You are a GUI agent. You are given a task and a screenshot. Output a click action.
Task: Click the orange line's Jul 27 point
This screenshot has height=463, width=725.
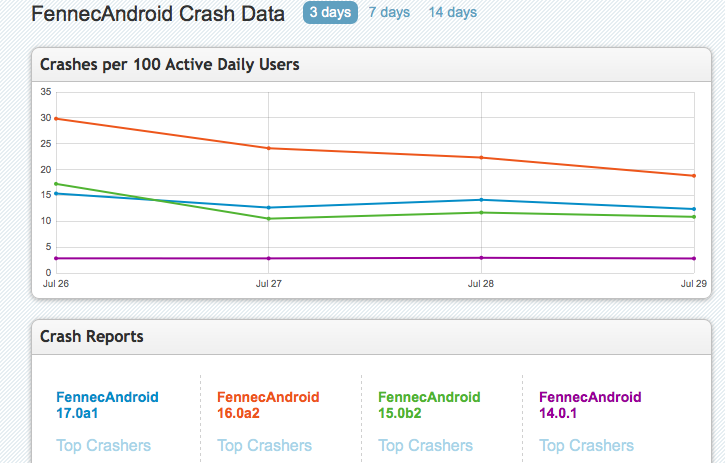(268, 148)
